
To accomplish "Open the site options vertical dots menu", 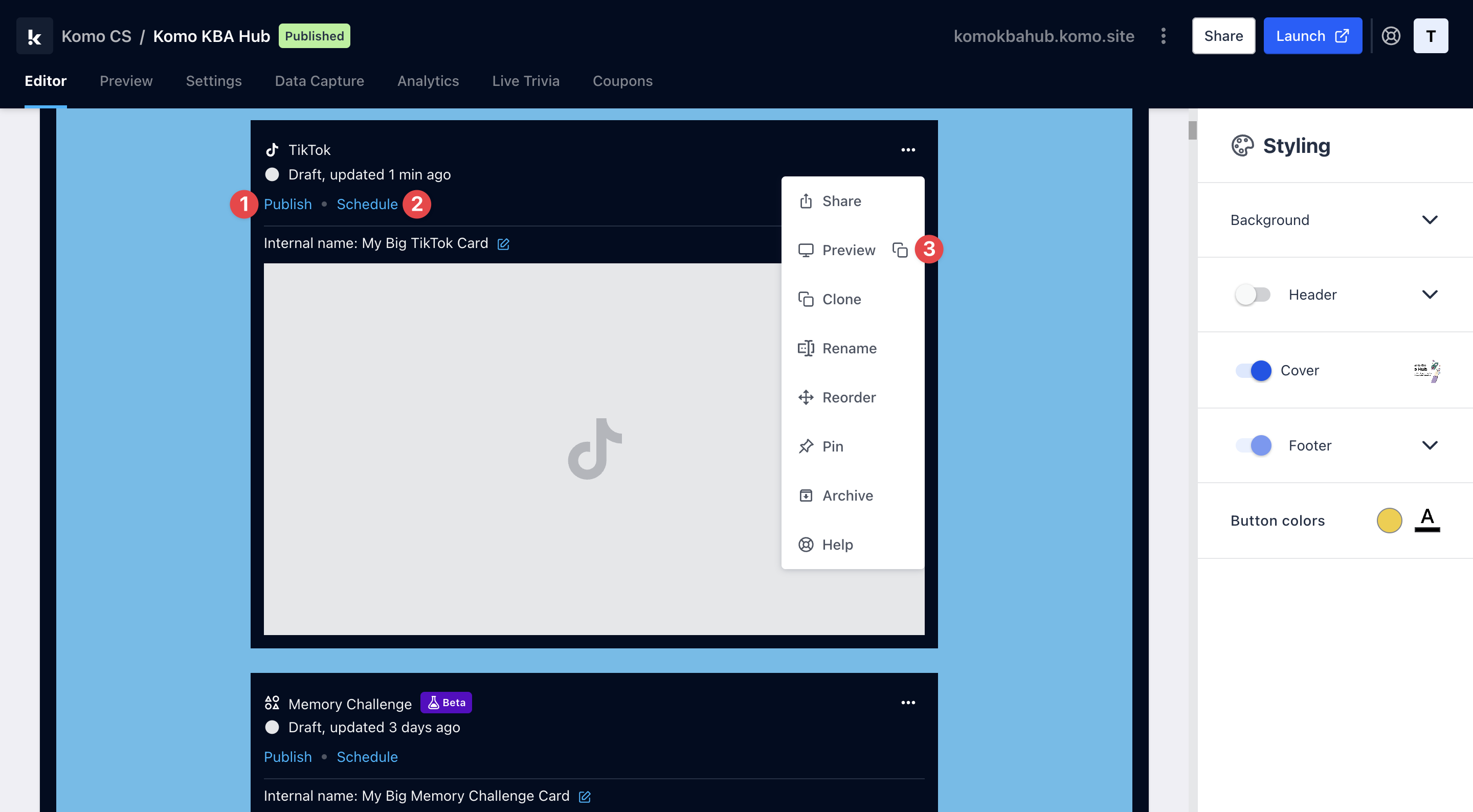I will click(x=1163, y=36).
